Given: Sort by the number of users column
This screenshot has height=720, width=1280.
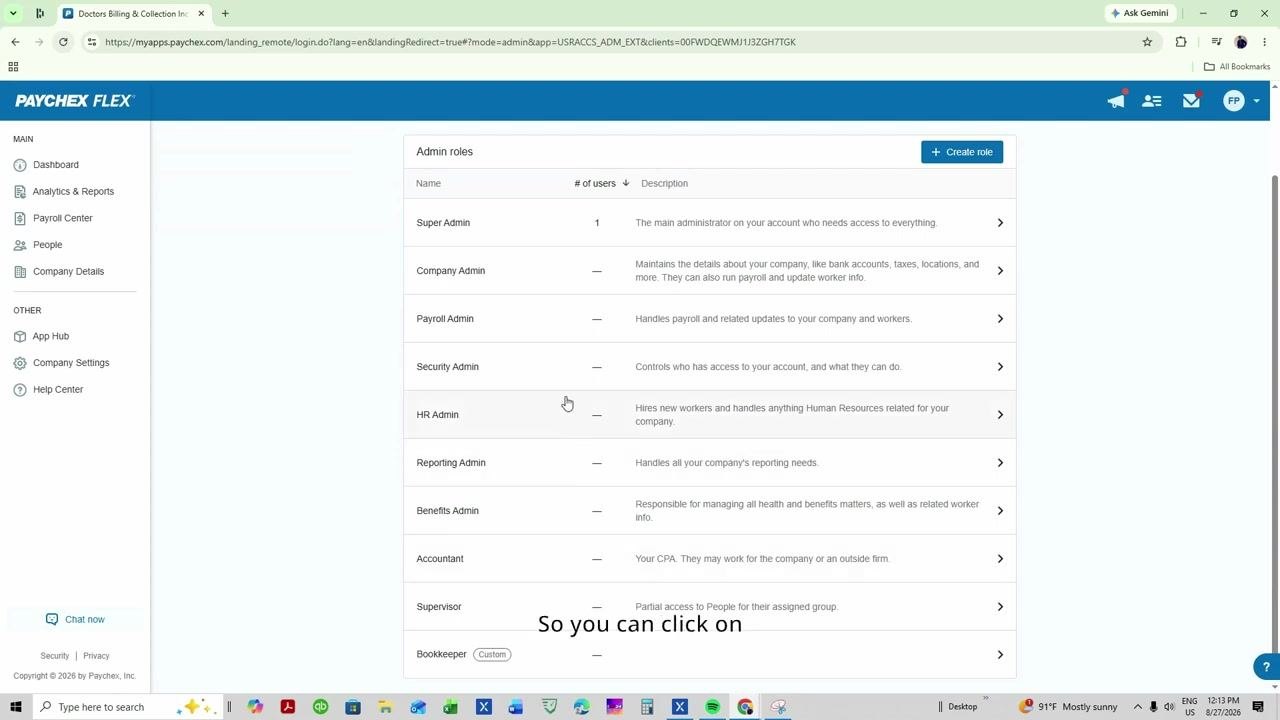Looking at the screenshot, I should (x=601, y=183).
